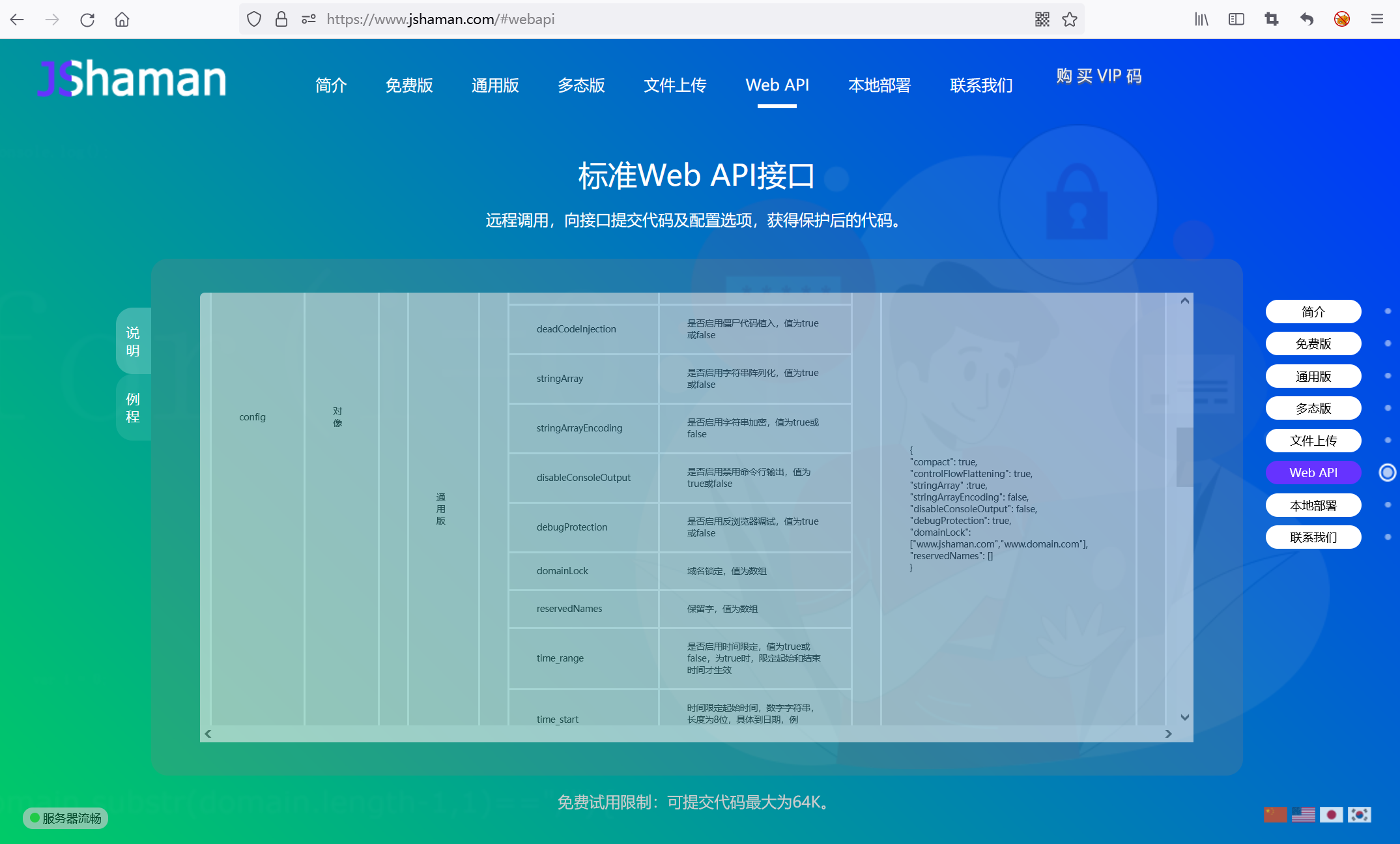
Task: Click the tracking protection shield icon
Action: coord(254,19)
